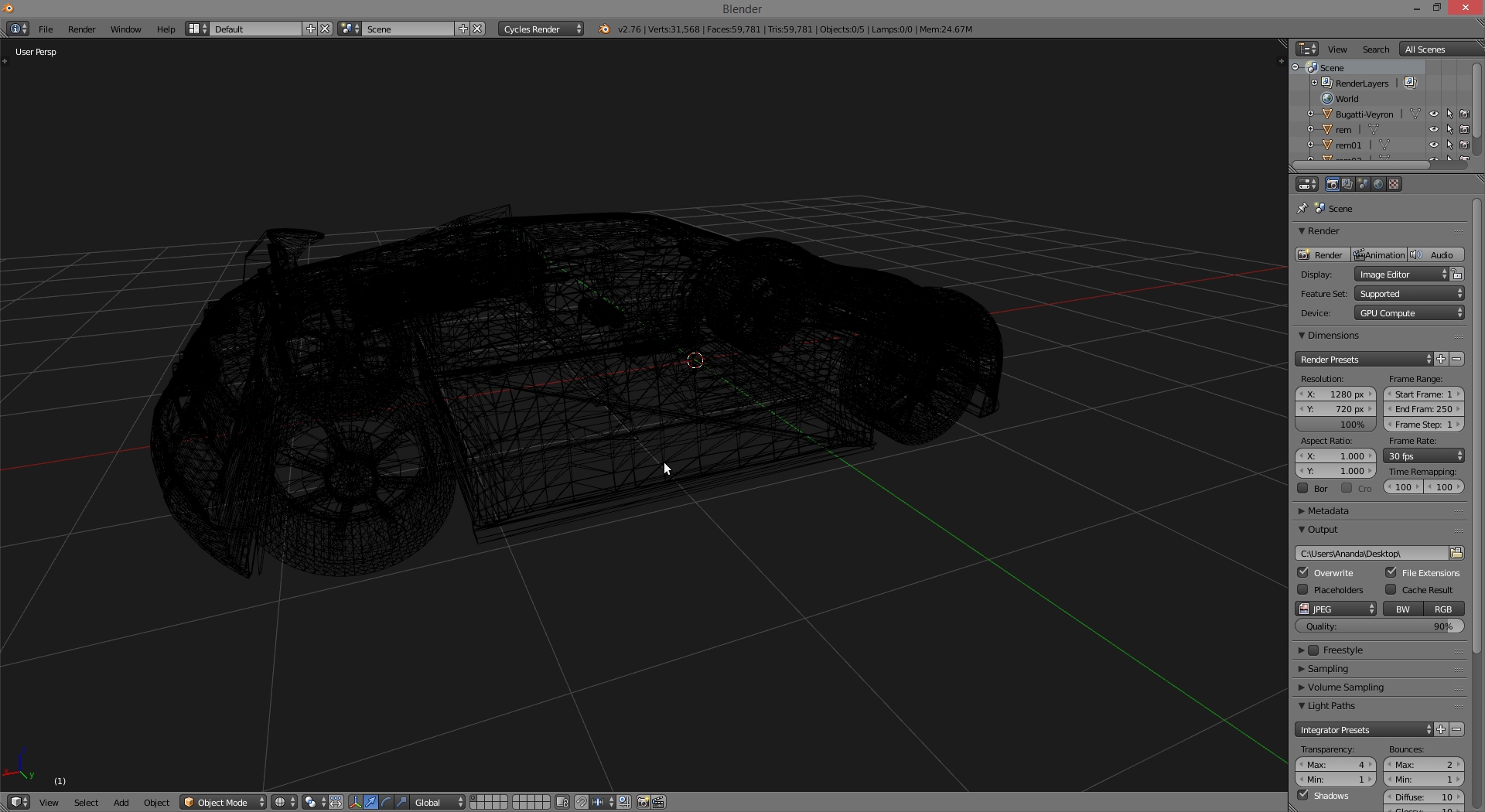
Task: Open the Feature Set dropdown
Action: click(1409, 294)
